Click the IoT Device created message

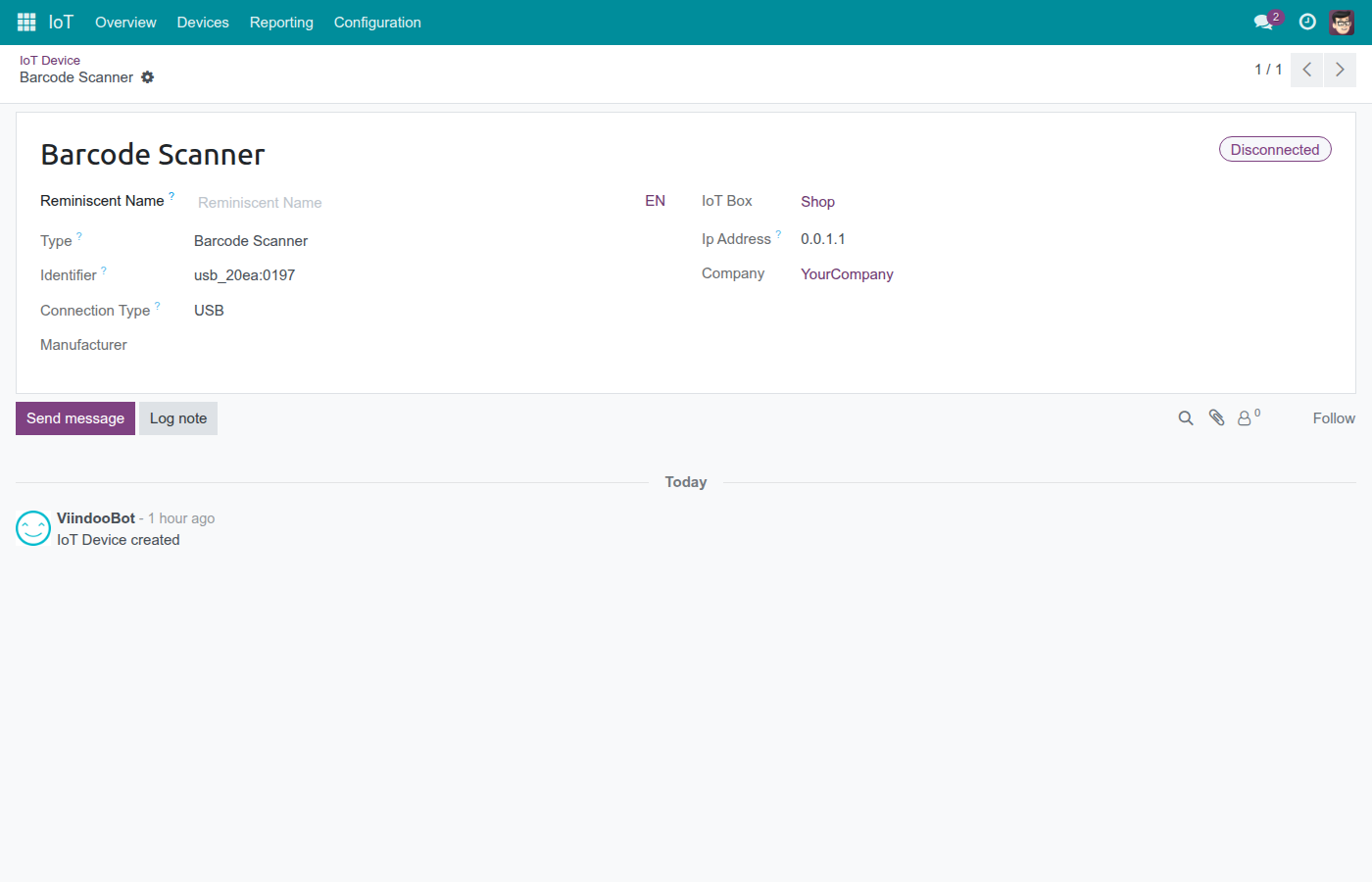click(x=119, y=540)
